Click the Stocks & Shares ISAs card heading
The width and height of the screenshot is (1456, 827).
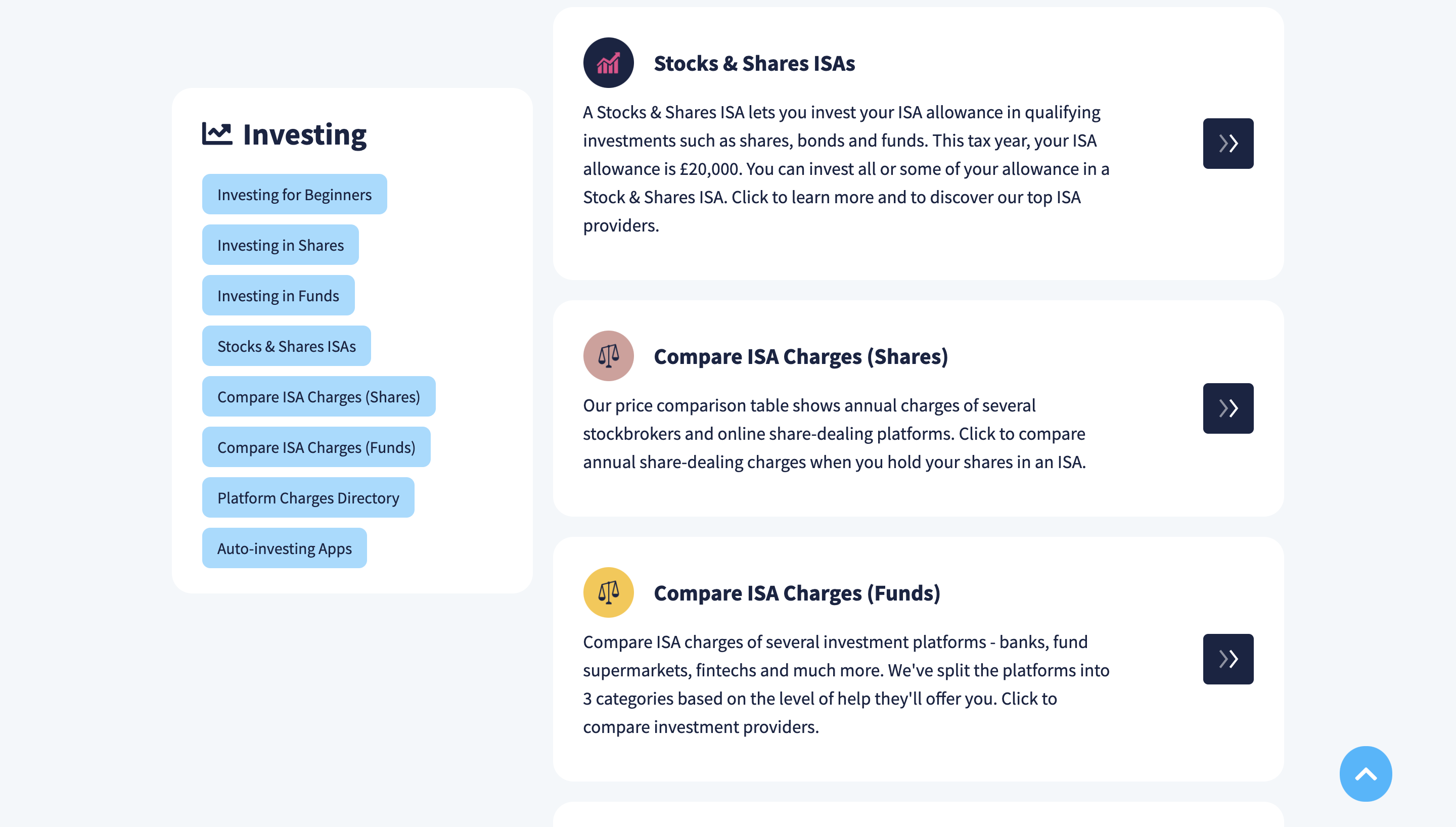click(754, 63)
